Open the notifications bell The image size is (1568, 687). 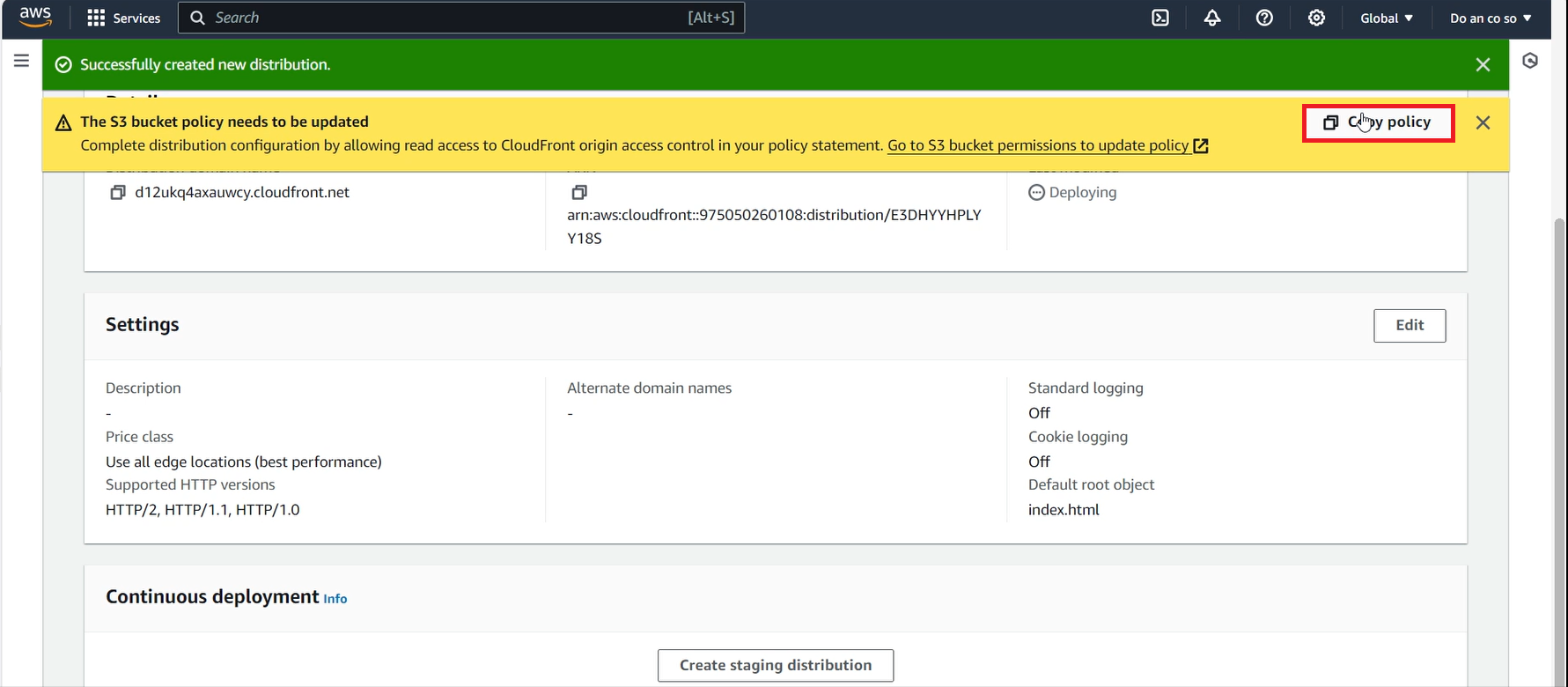coord(1212,18)
